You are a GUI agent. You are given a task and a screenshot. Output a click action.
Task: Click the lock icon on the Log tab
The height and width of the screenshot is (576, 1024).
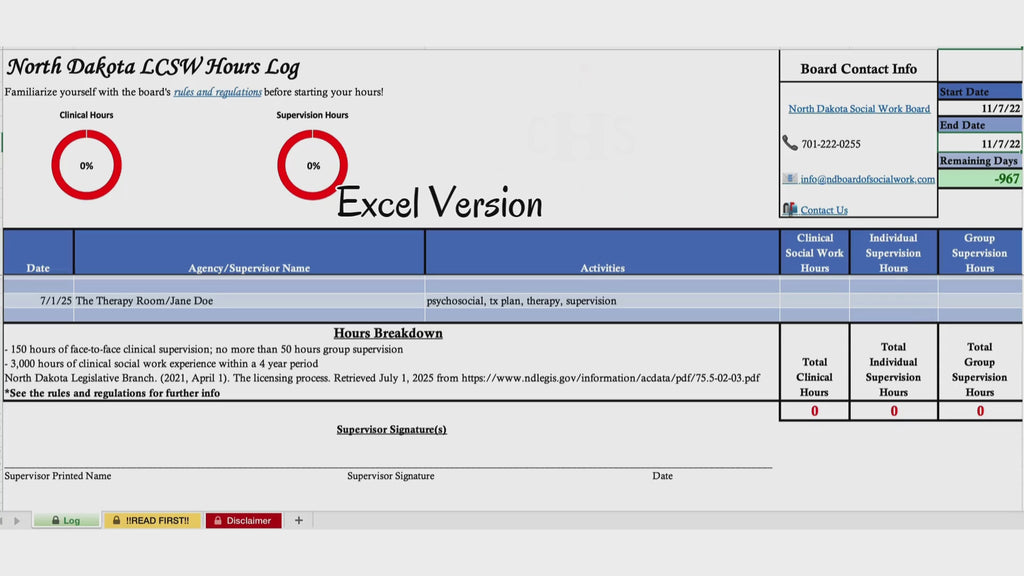point(56,520)
